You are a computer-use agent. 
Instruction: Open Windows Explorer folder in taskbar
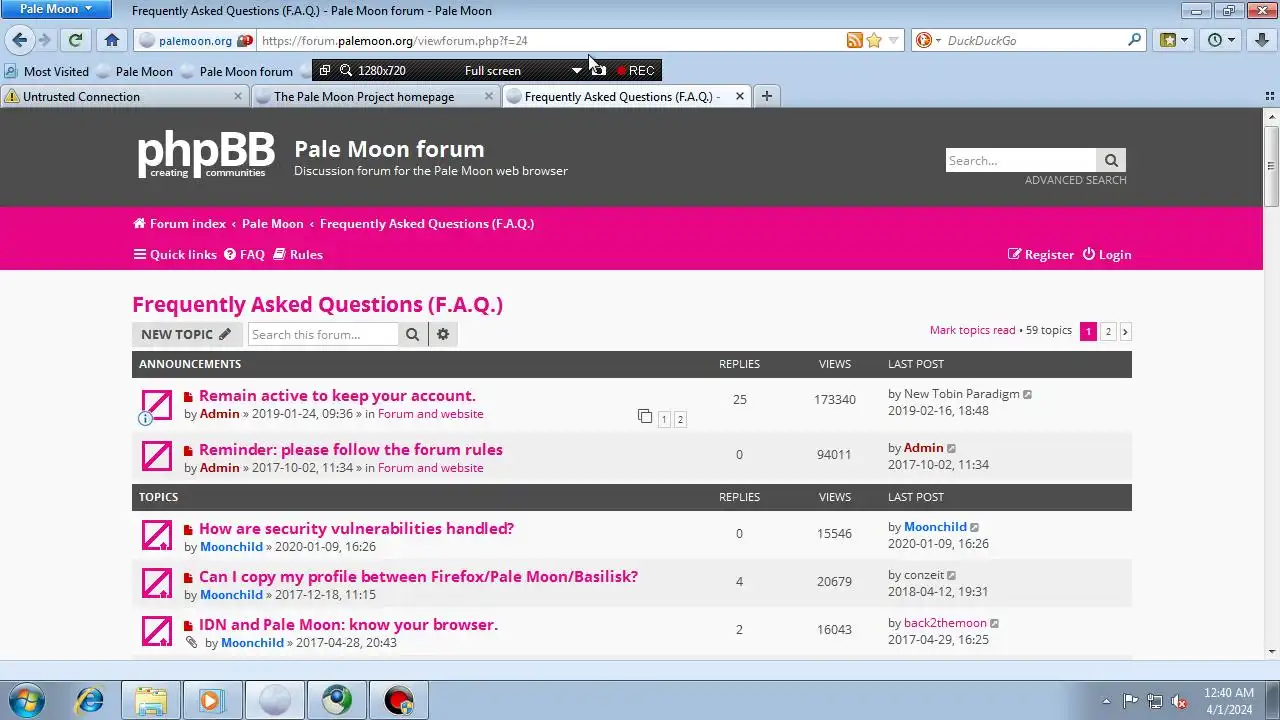pos(151,700)
